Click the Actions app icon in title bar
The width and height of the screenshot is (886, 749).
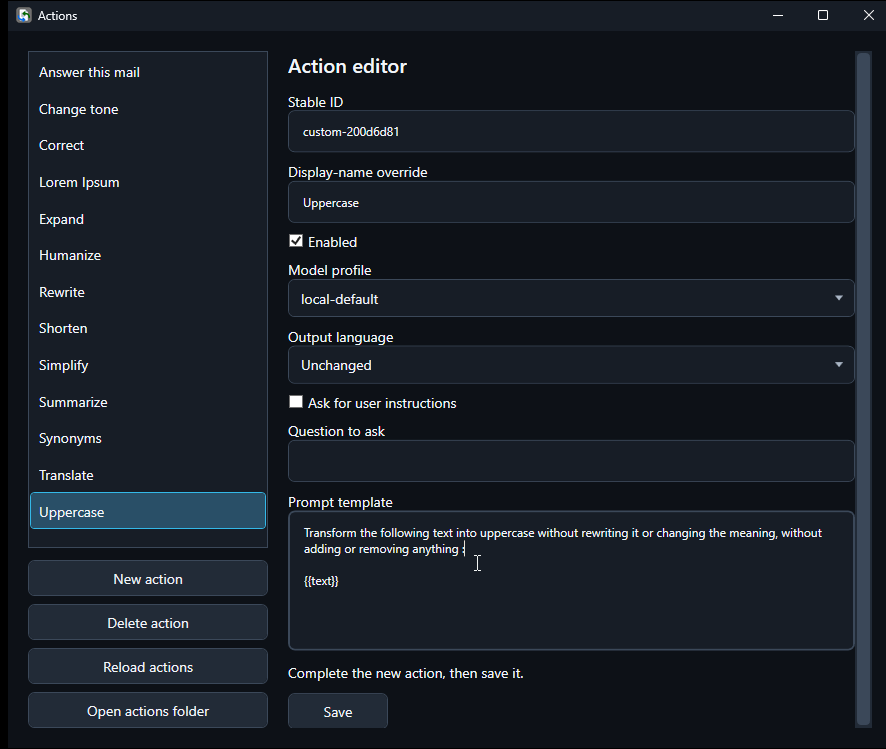point(24,15)
